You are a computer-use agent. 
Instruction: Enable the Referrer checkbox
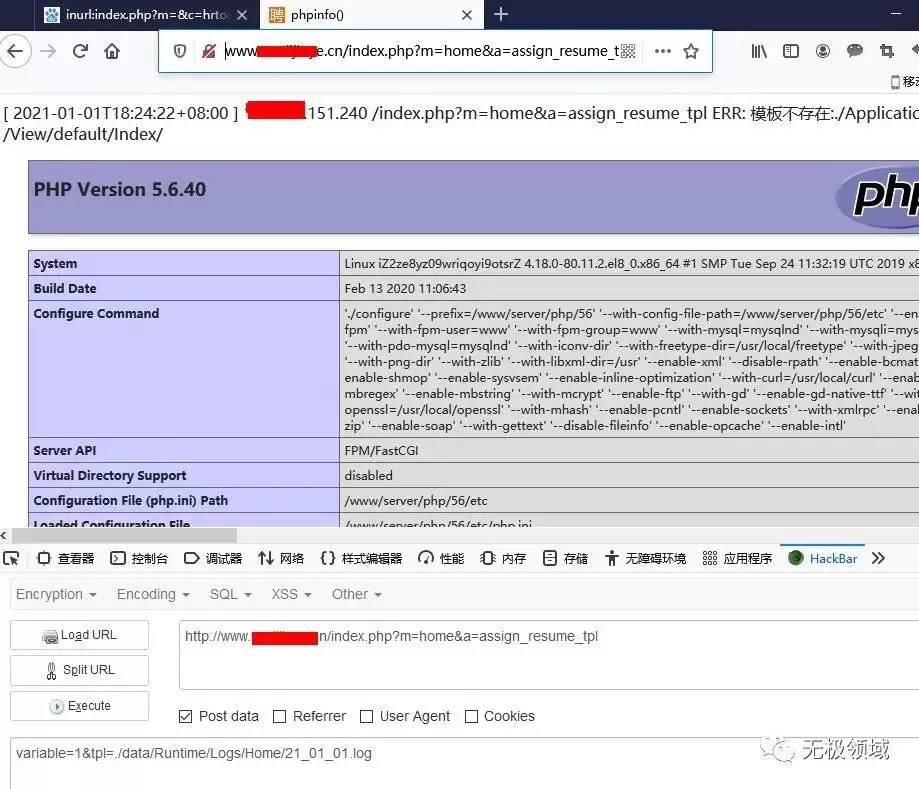[x=280, y=716]
